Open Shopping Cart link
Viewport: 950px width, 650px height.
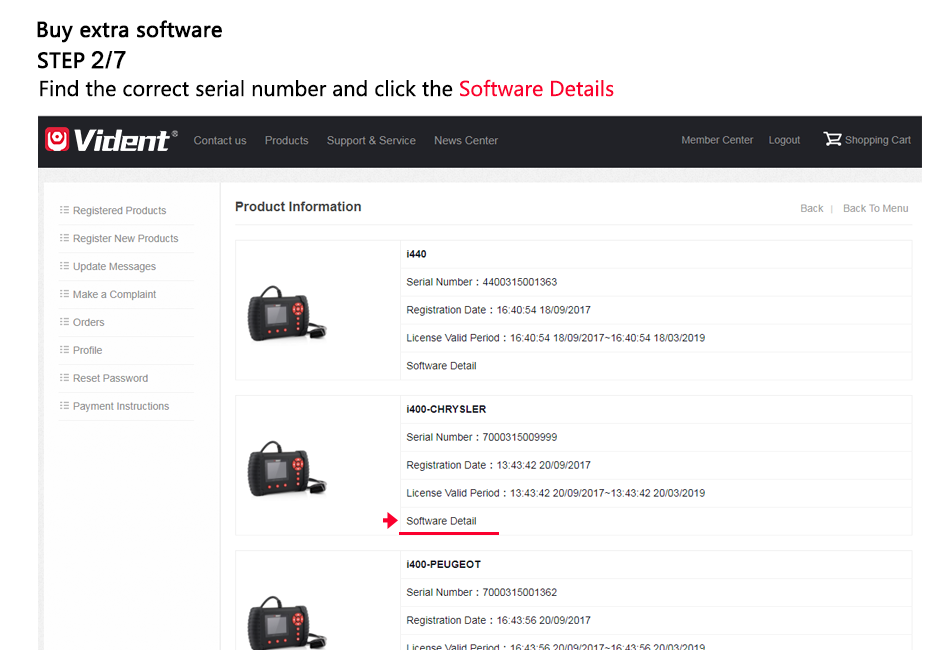tap(878, 140)
